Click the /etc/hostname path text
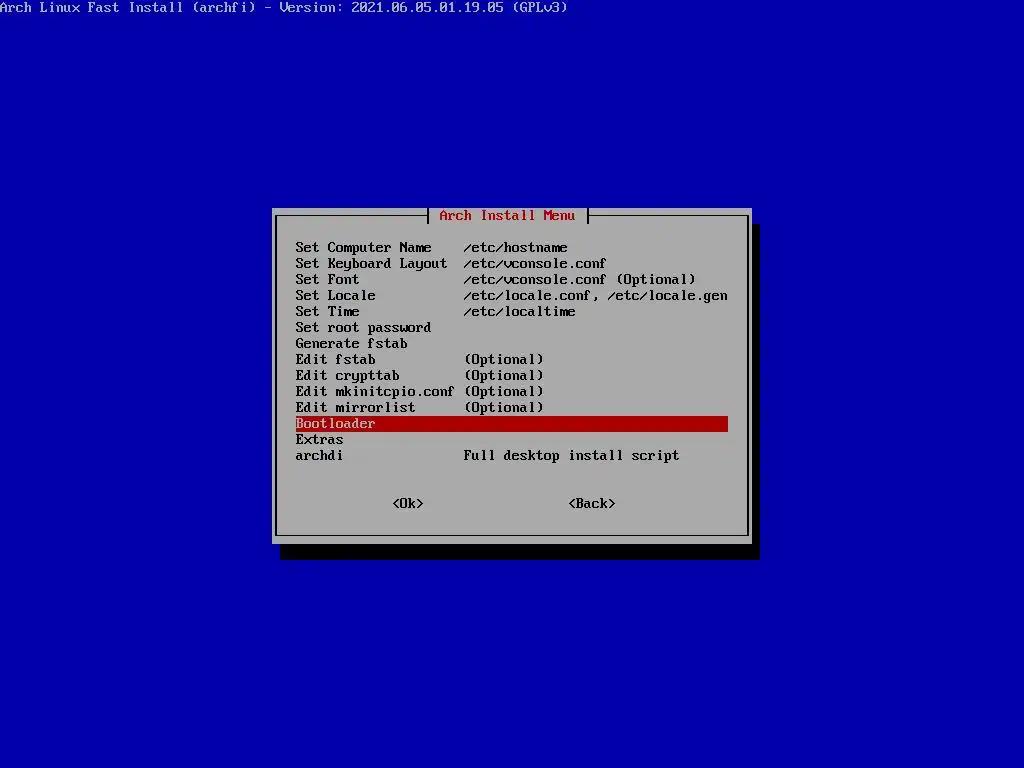The height and width of the screenshot is (768, 1024). click(x=515, y=248)
